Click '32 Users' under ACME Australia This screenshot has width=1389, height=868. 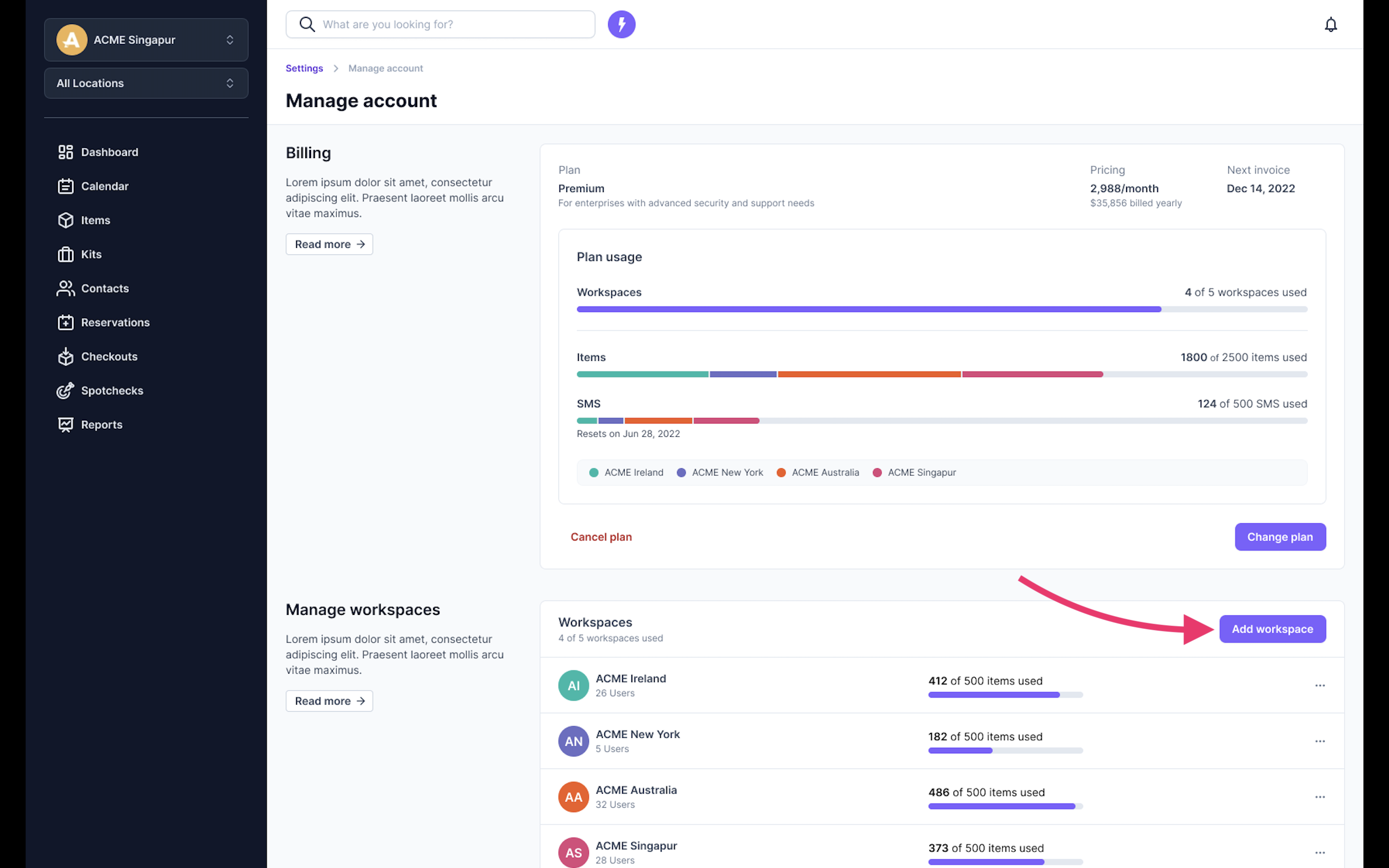(615, 805)
